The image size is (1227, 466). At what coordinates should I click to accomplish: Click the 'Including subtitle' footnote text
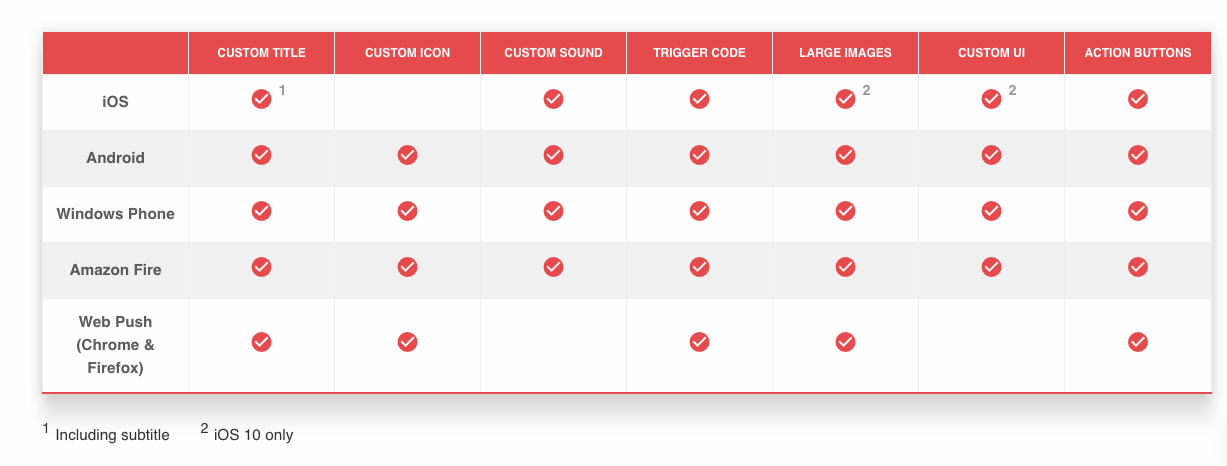112,435
